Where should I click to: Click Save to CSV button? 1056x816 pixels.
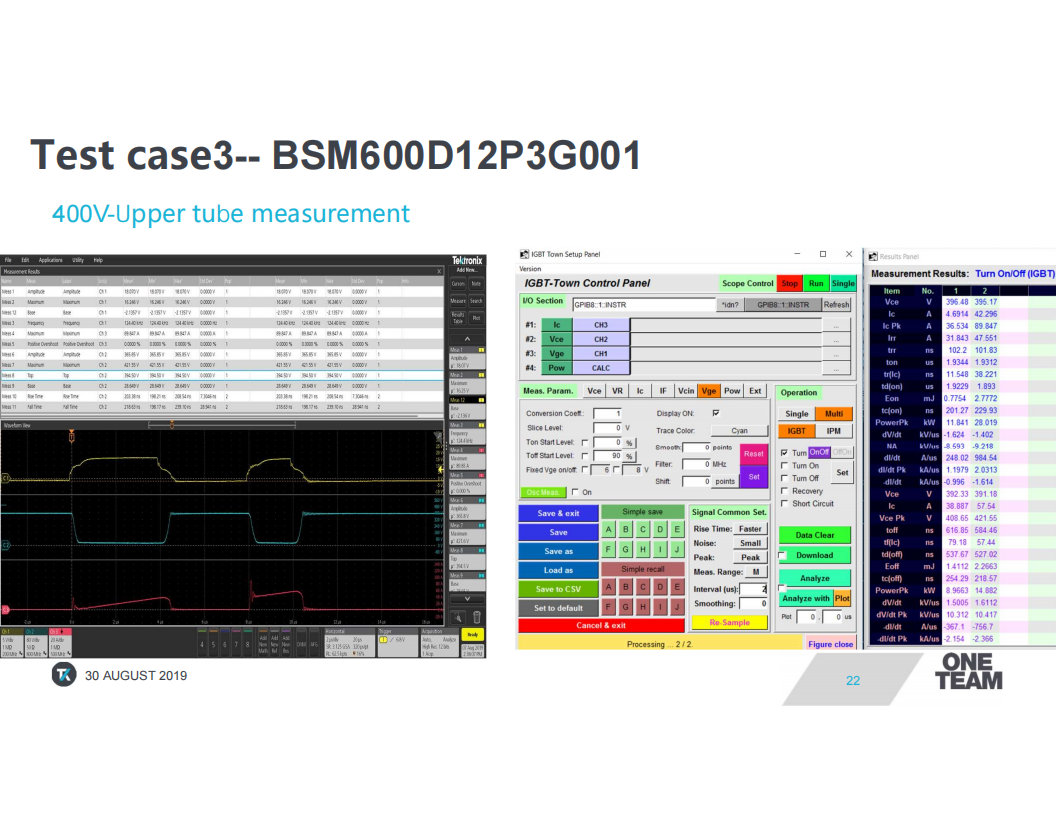tap(558, 589)
